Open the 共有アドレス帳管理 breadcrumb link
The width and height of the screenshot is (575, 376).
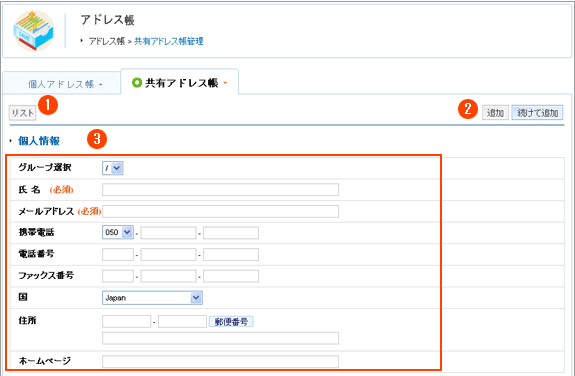169,41
